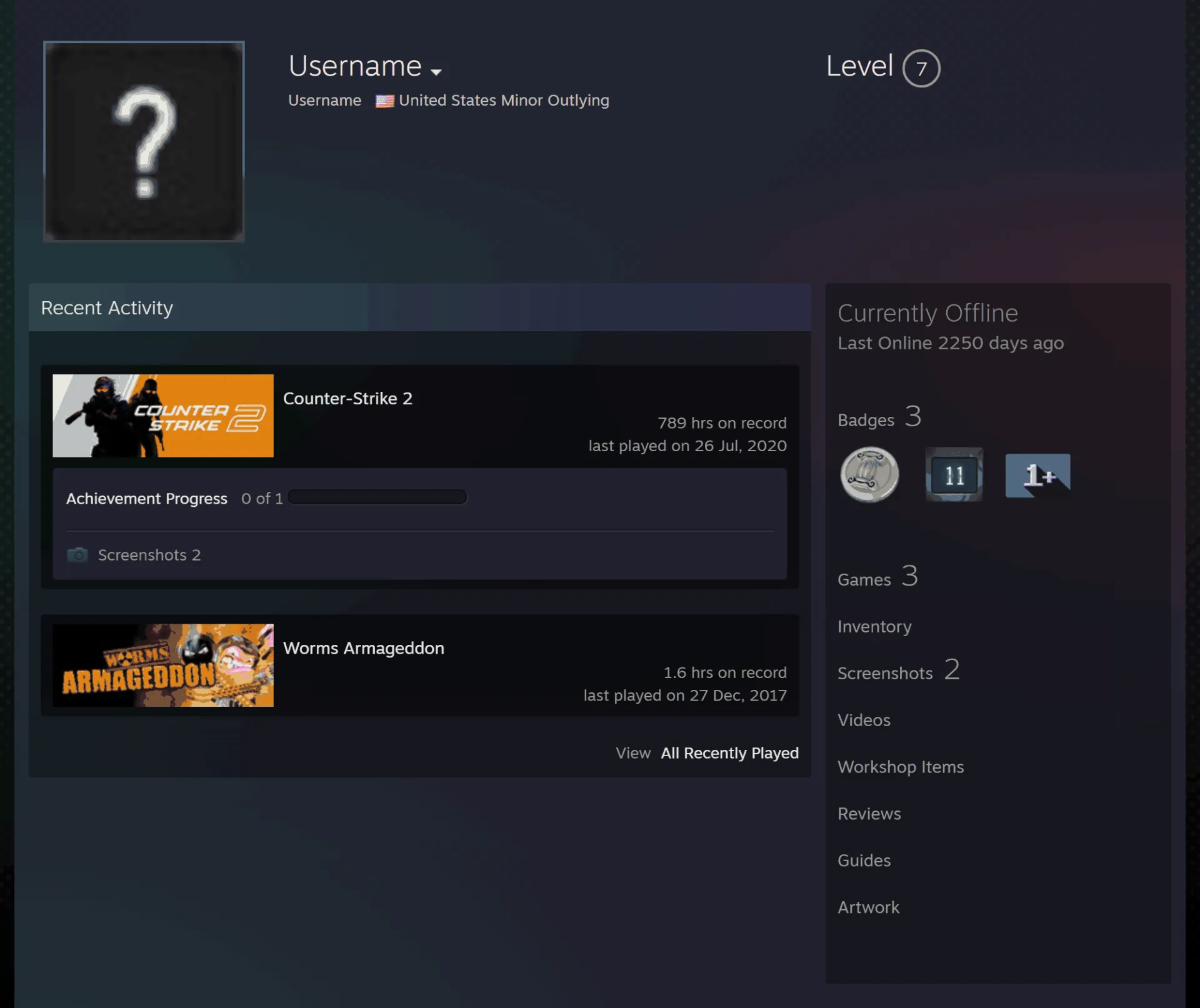View All Recently Played games
Image resolution: width=1200 pixels, height=1008 pixels.
pyautogui.click(x=730, y=753)
